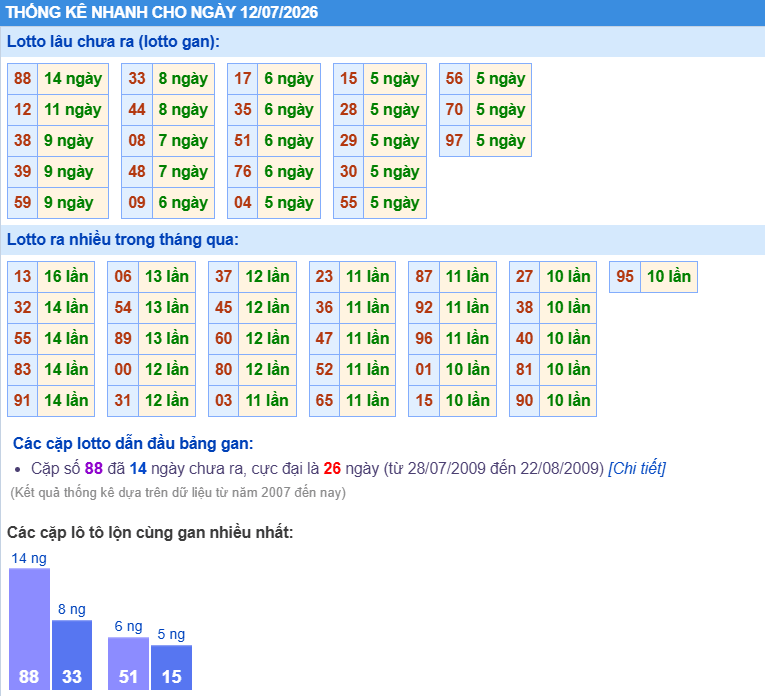
Task: Select number 13 with 16 lần
Action: (x=22, y=277)
